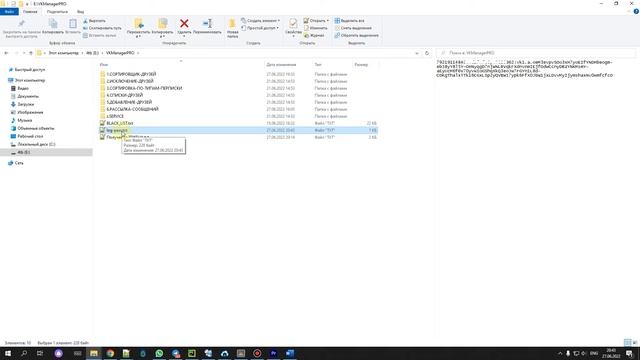Screen dimensions: 640x360
Task: Select the z.SERVICE folder
Action: pyautogui.click(x=115, y=116)
